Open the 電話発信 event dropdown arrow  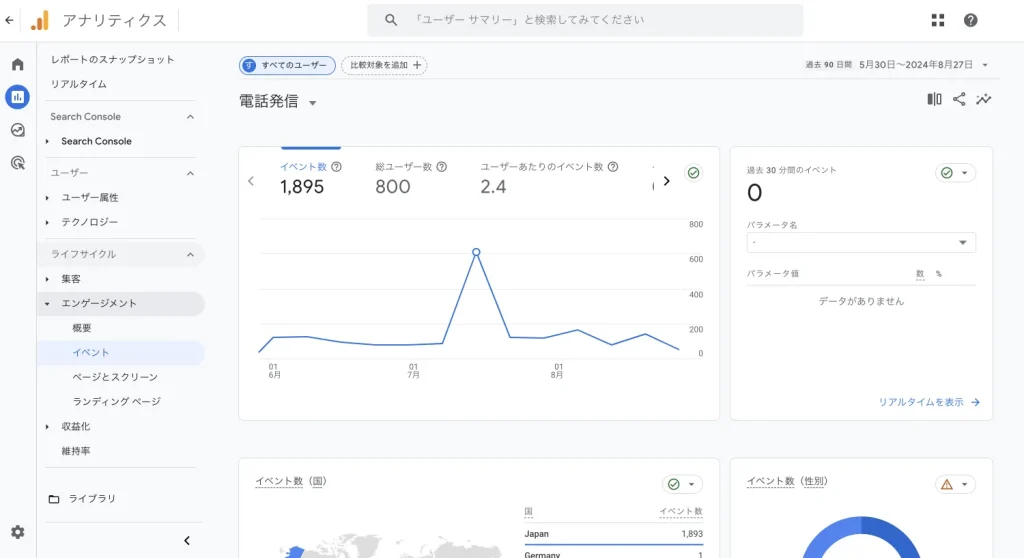(313, 103)
